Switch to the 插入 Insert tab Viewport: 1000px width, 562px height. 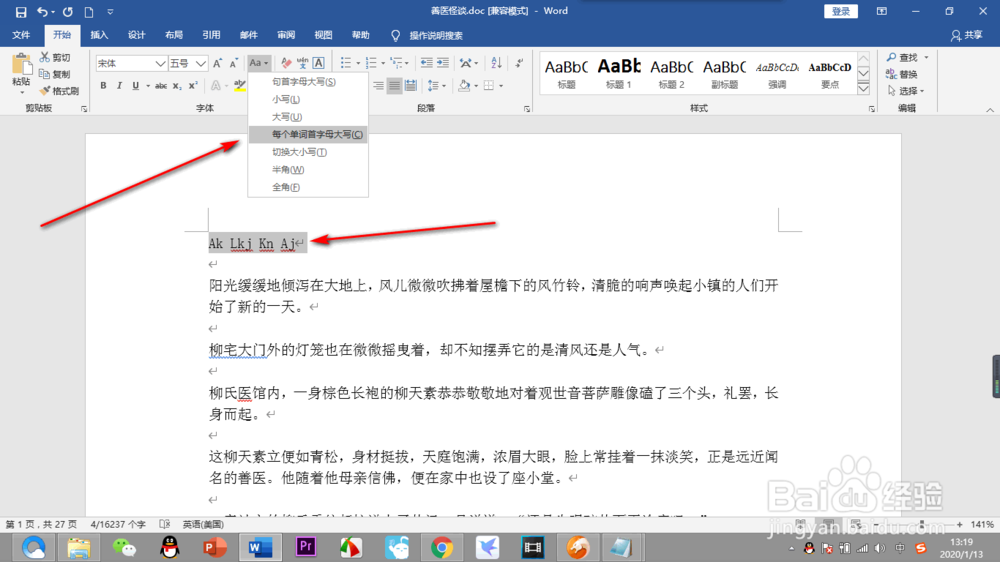[x=99, y=35]
